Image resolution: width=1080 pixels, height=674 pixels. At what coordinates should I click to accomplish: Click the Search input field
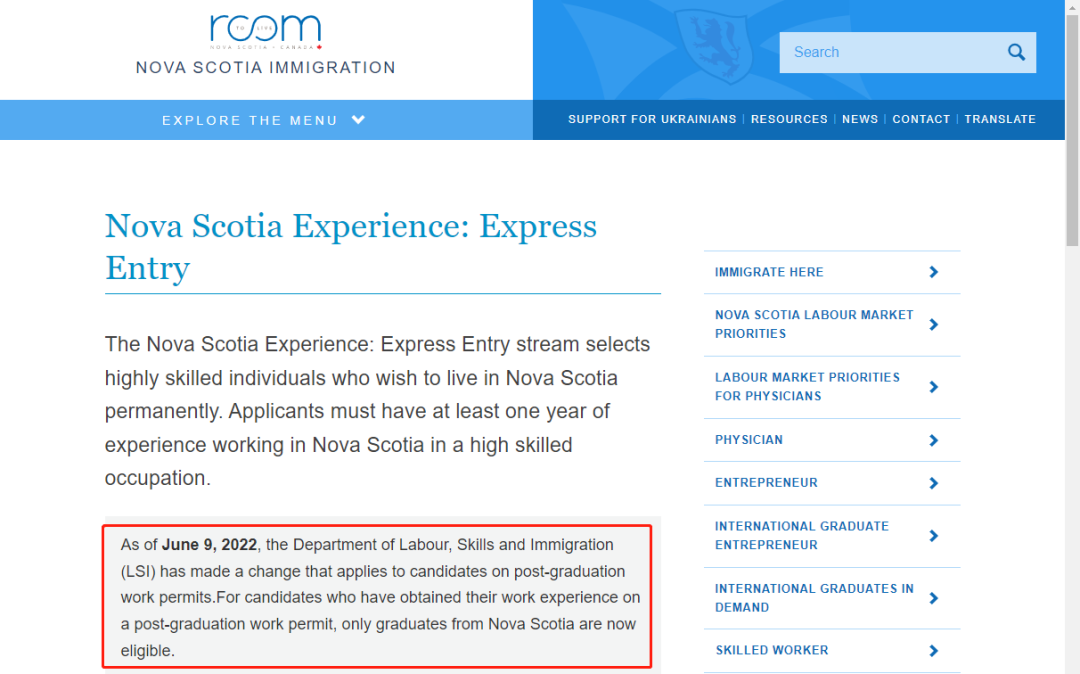click(908, 52)
